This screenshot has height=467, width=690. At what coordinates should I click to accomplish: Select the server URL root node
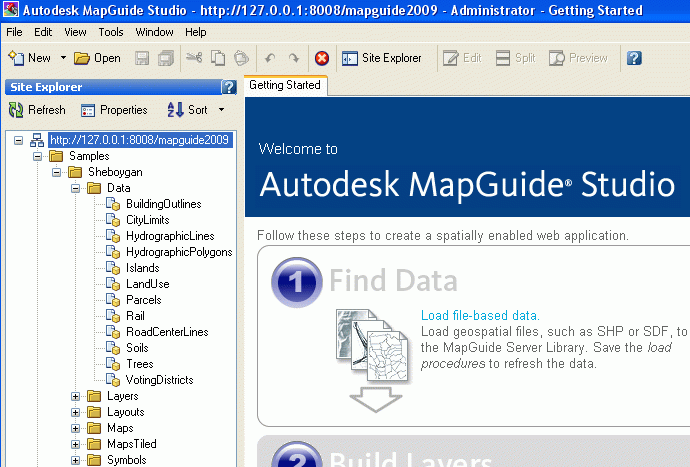139,140
